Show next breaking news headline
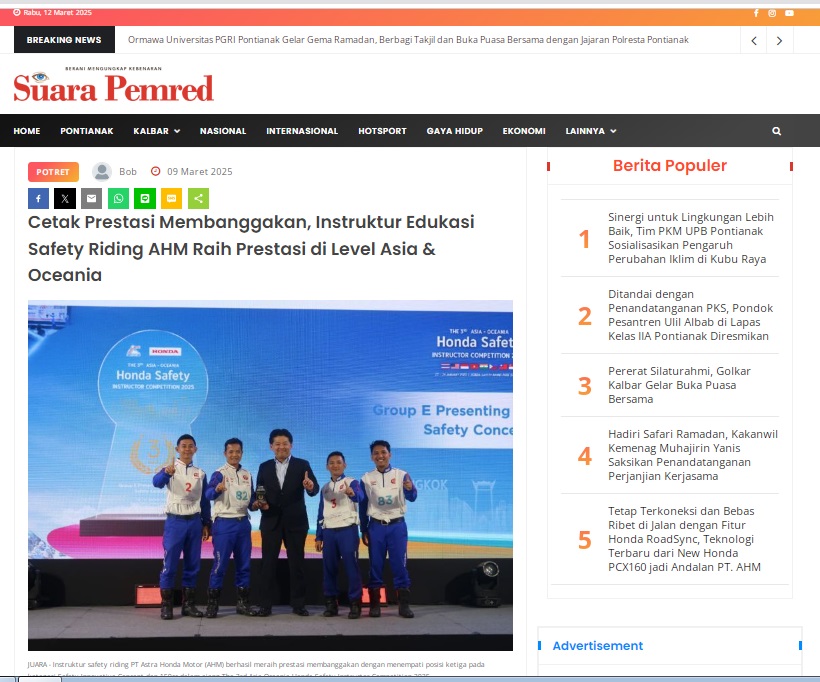Viewport: 820px width, 682px height. point(780,40)
